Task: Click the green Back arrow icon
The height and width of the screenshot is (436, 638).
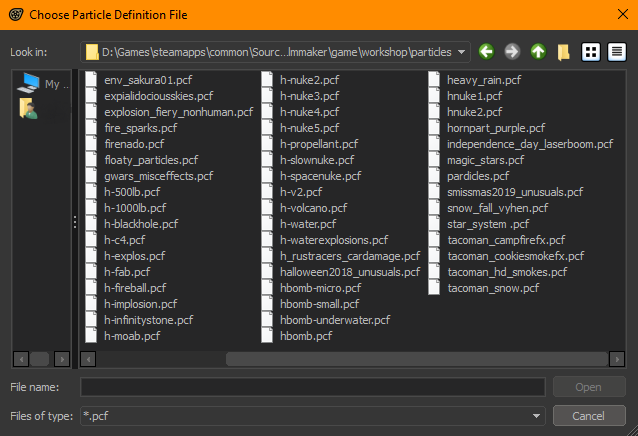Action: (486, 52)
